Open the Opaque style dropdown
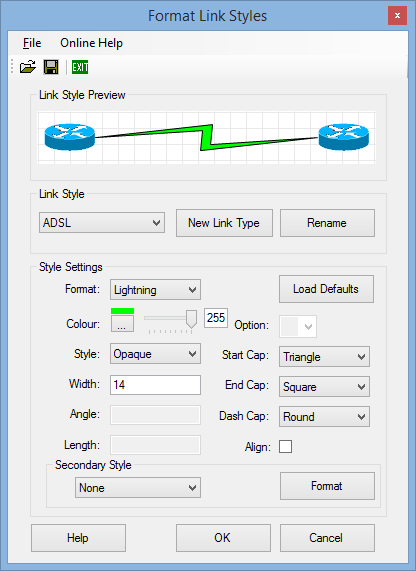The width and height of the screenshot is (416, 571). (x=155, y=354)
